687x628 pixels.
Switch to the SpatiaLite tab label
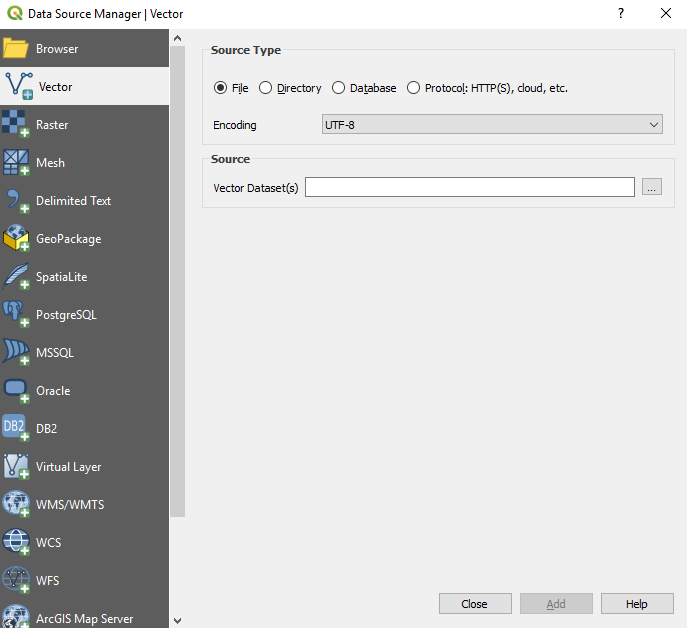[x=61, y=277]
